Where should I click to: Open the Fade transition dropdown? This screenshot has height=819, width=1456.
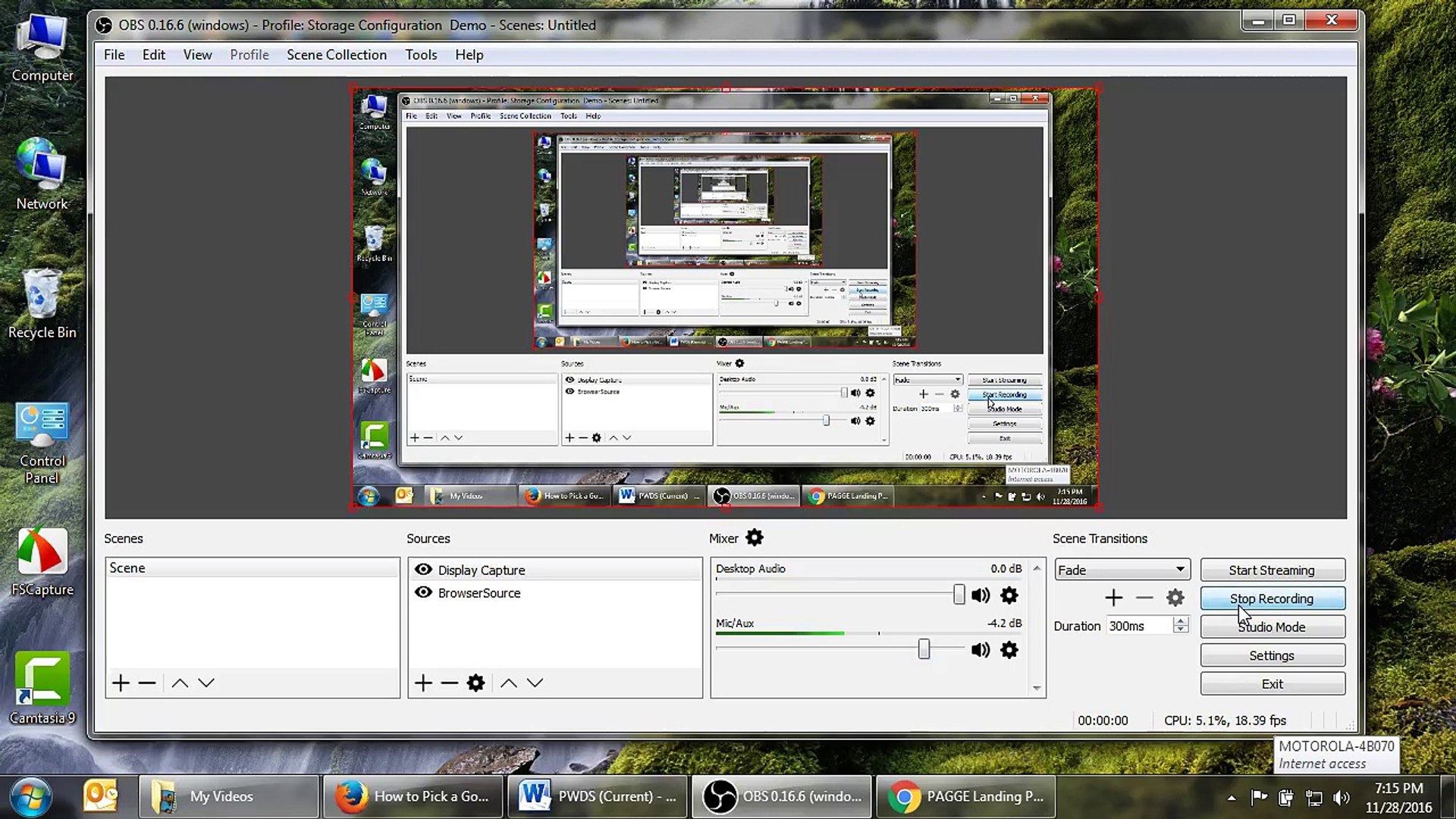(x=1122, y=570)
